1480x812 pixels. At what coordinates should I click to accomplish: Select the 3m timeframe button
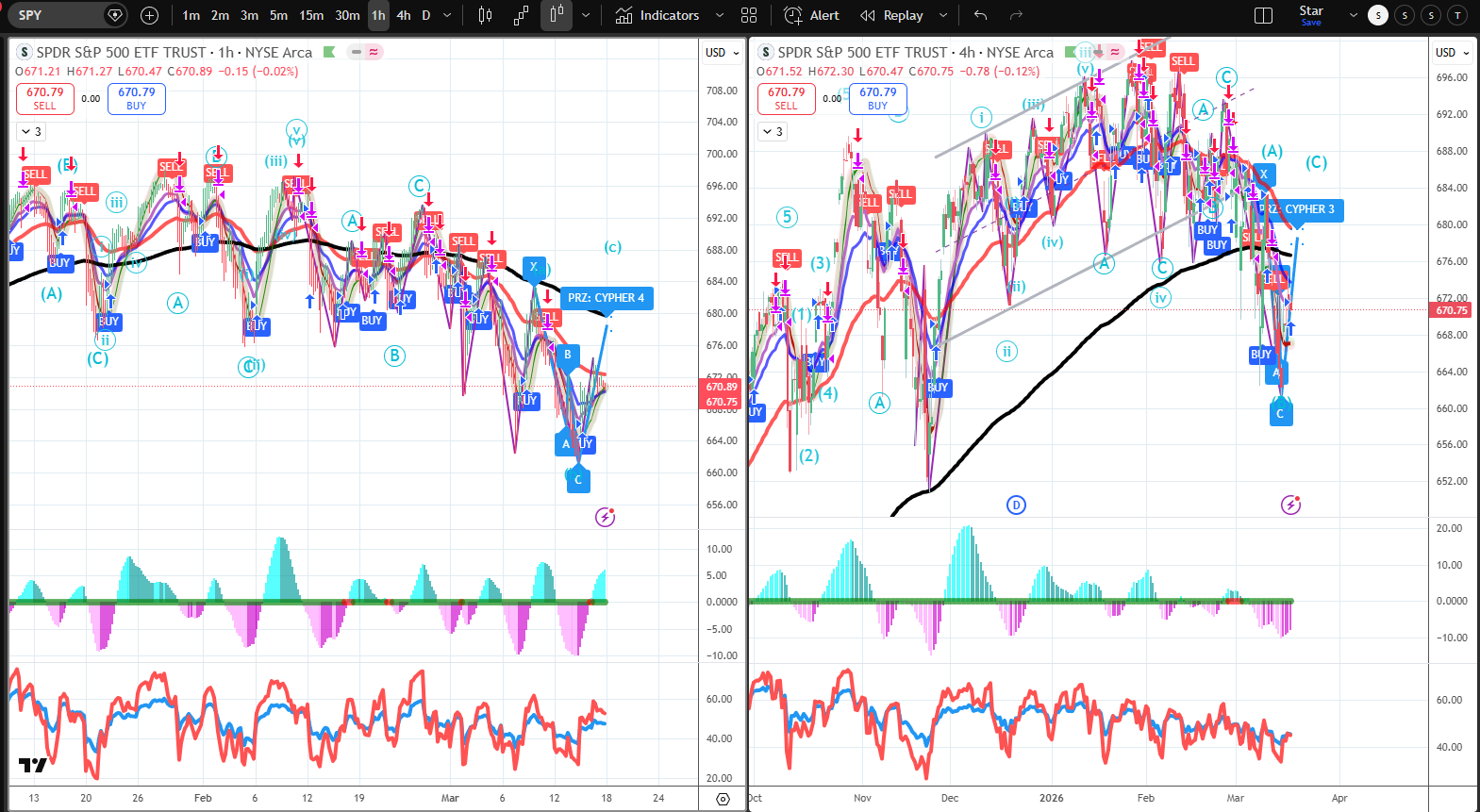[x=249, y=15]
